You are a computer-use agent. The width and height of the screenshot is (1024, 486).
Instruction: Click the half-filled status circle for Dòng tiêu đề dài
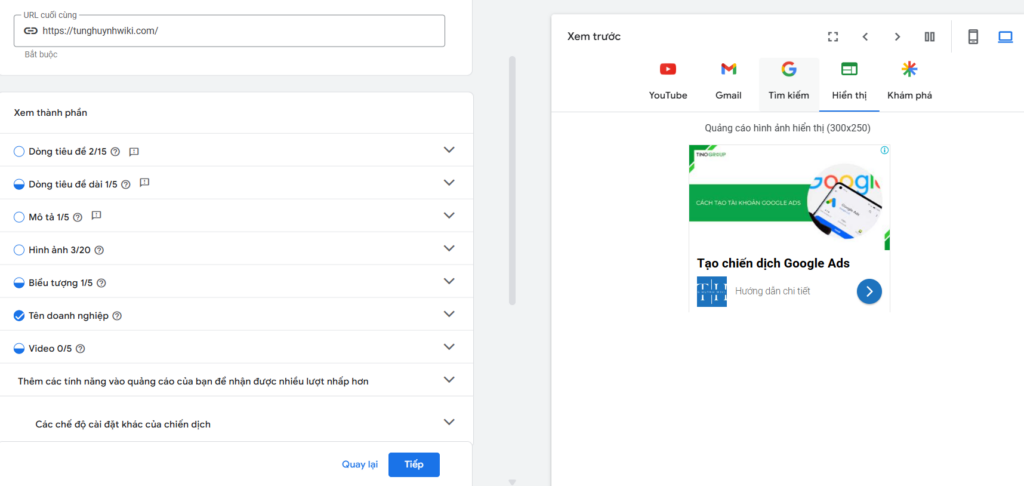[x=19, y=185]
